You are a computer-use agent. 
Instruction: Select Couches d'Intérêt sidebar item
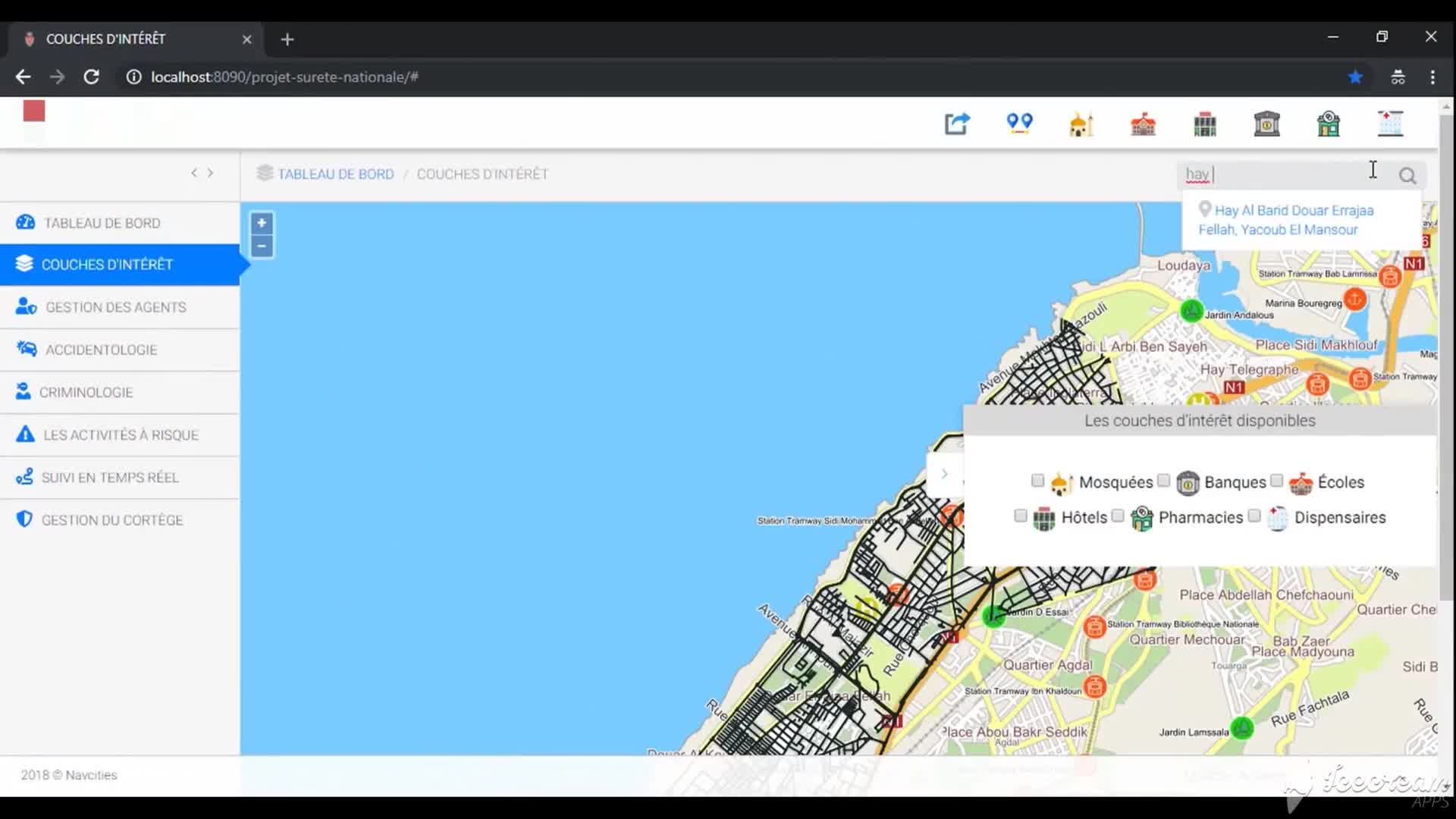click(x=120, y=265)
